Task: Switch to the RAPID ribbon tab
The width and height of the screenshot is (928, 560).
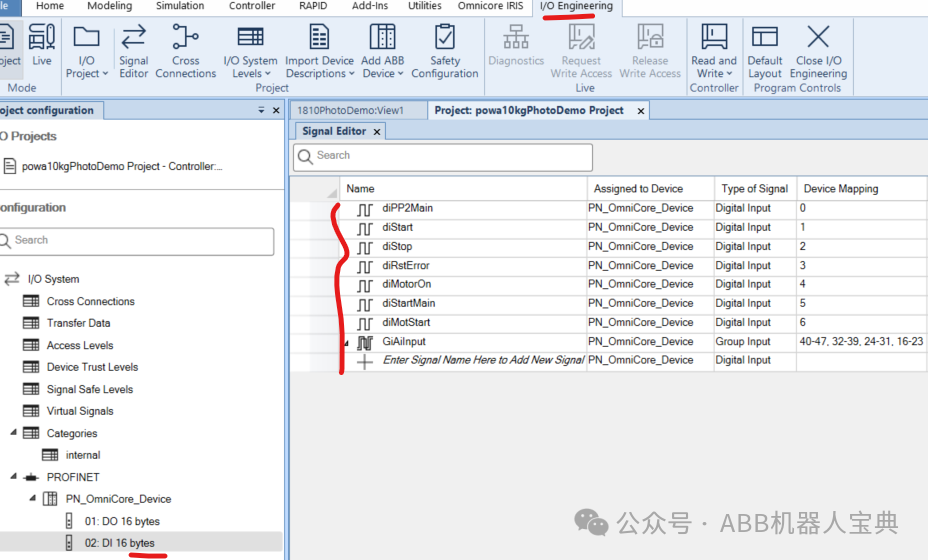Action: [x=312, y=6]
